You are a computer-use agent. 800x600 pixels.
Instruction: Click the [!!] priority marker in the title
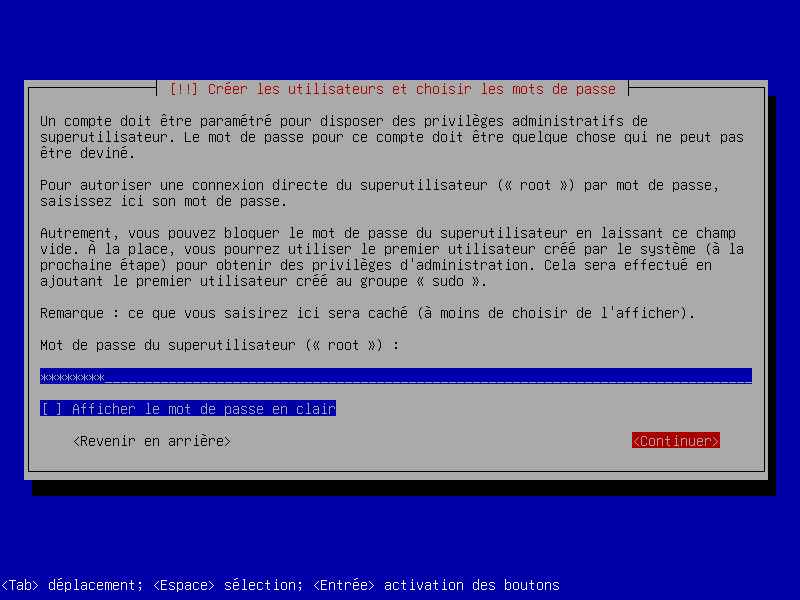[183, 89]
